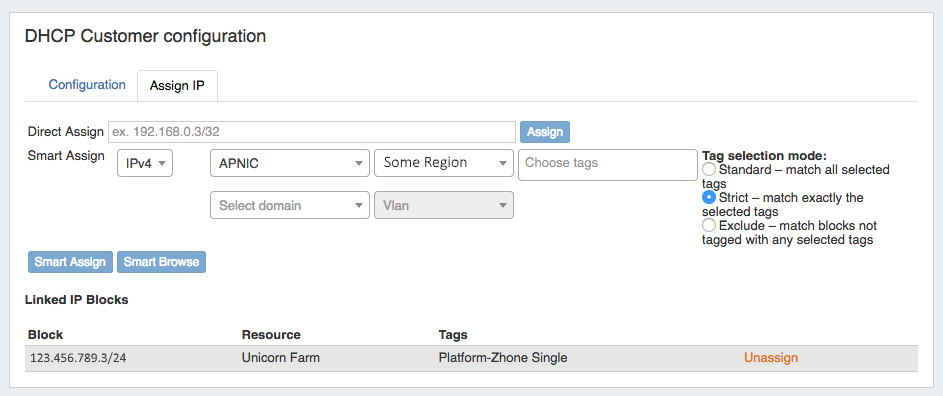943x396 pixels.
Task: Switch to the Configuration tab
Action: click(x=87, y=85)
